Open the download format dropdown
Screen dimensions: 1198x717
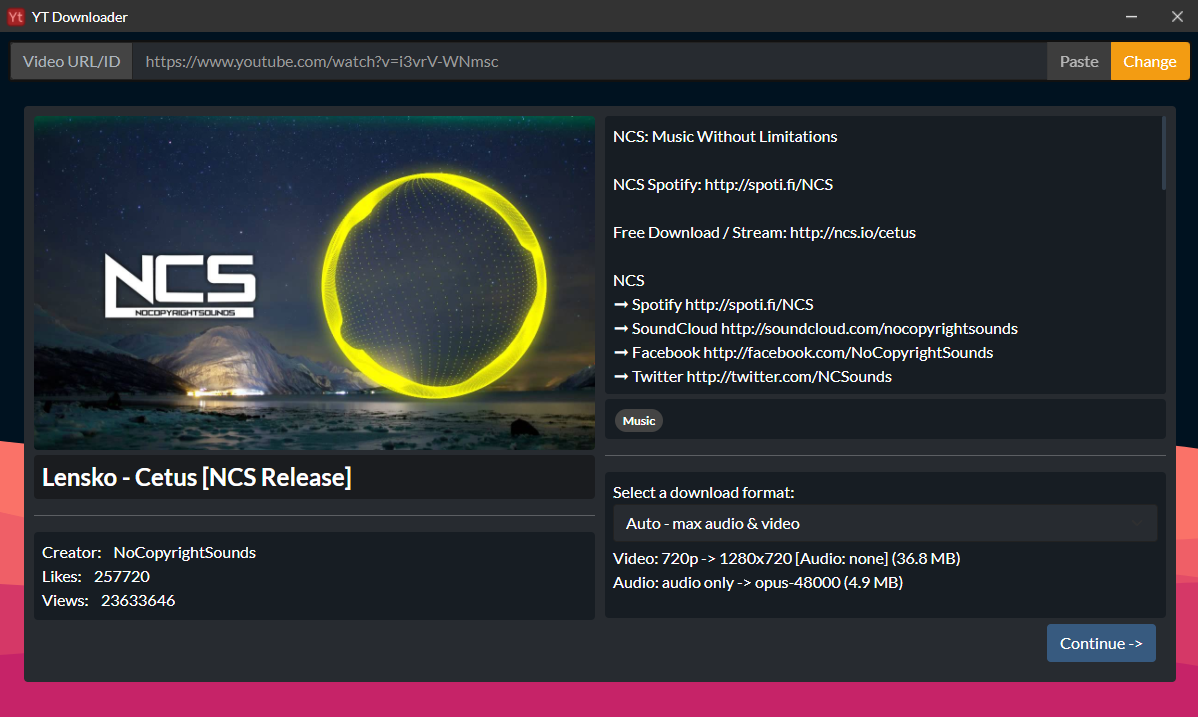pos(885,524)
